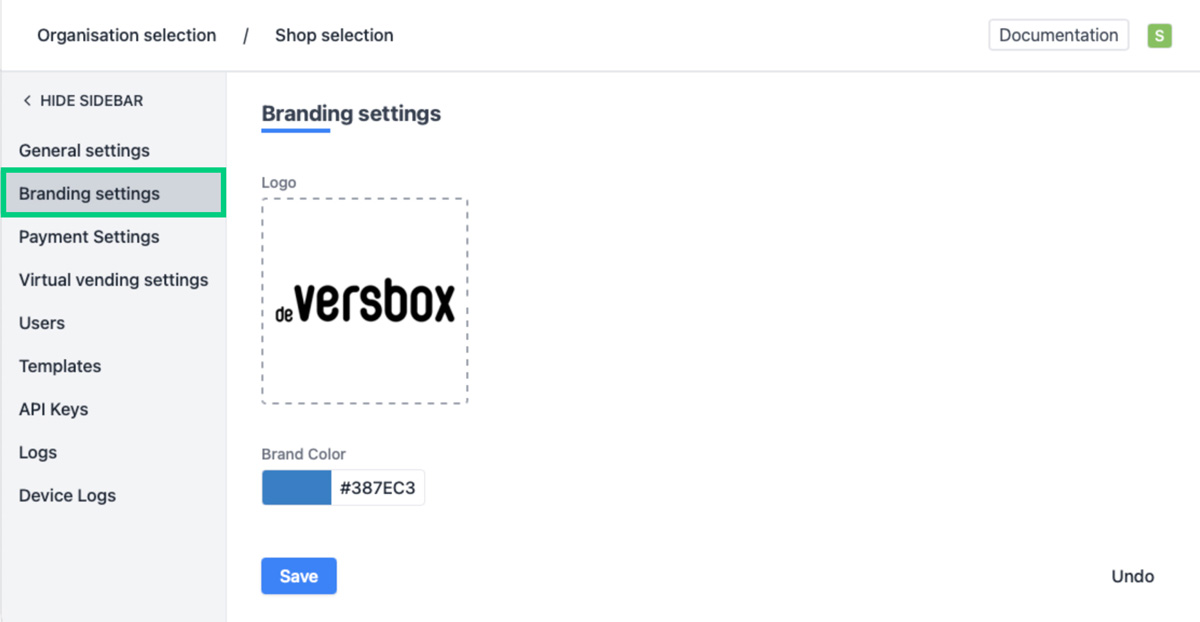Go to Payment Settings
This screenshot has width=1200, height=622.
tap(89, 237)
